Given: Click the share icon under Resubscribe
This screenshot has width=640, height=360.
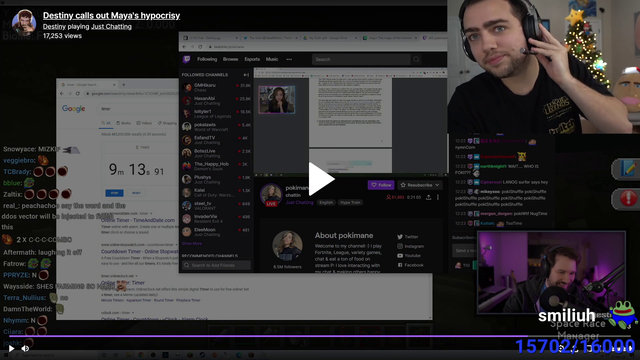Looking at the screenshot, I should 429,198.
